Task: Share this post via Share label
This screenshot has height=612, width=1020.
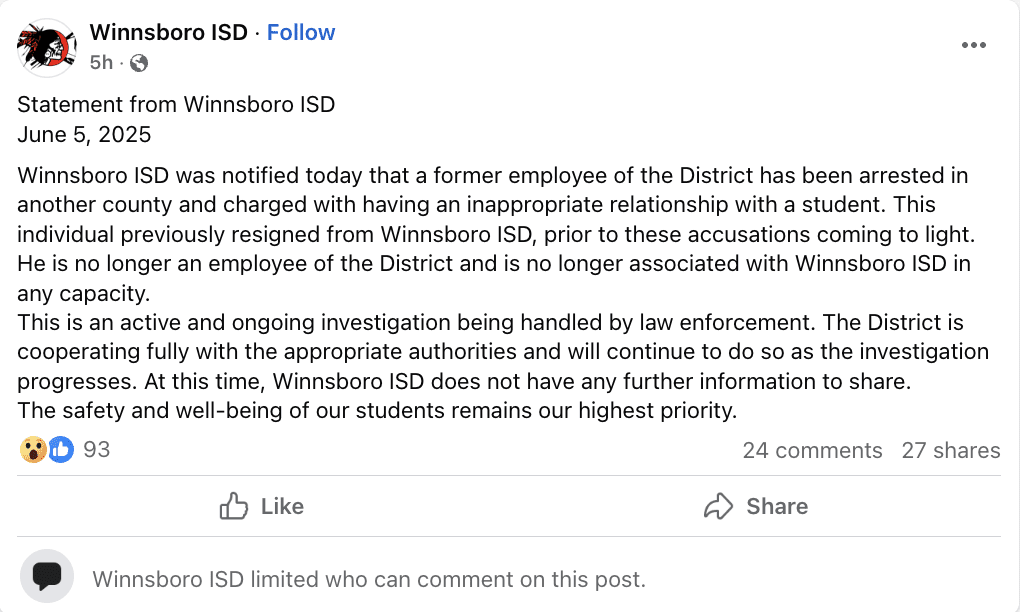Action: pyautogui.click(x=777, y=507)
